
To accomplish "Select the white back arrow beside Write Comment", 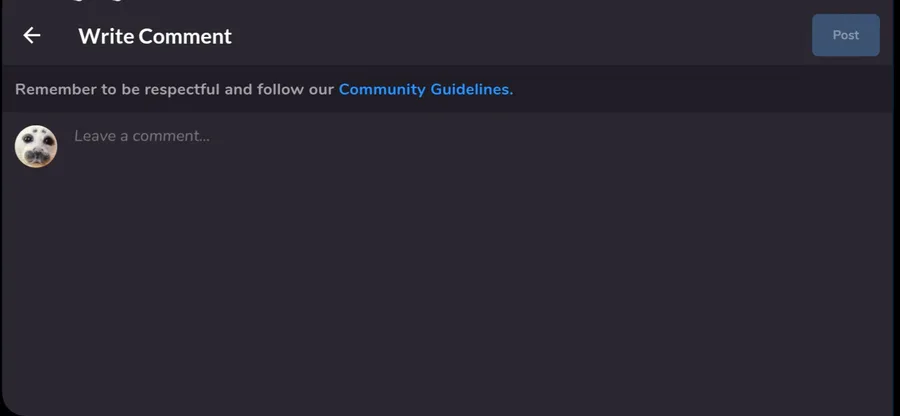I will [32, 36].
